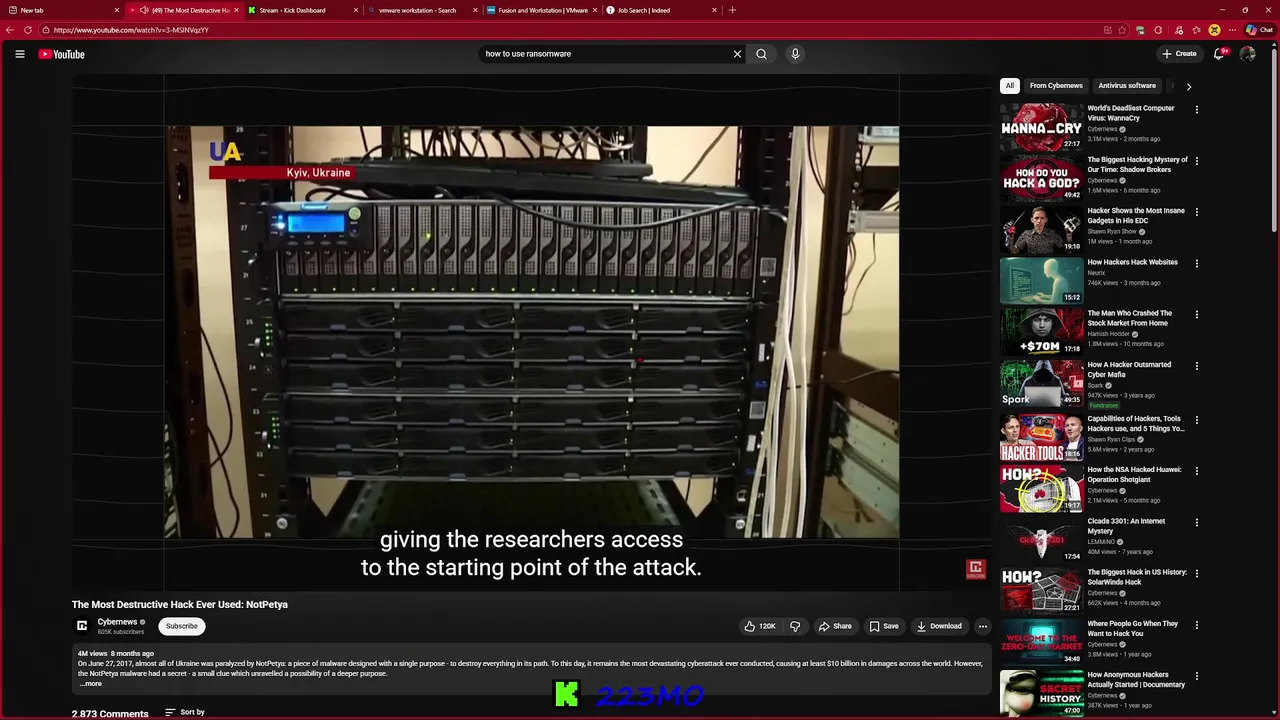Open the Create menu
Image resolution: width=1280 pixels, height=720 pixels.
click(1179, 54)
